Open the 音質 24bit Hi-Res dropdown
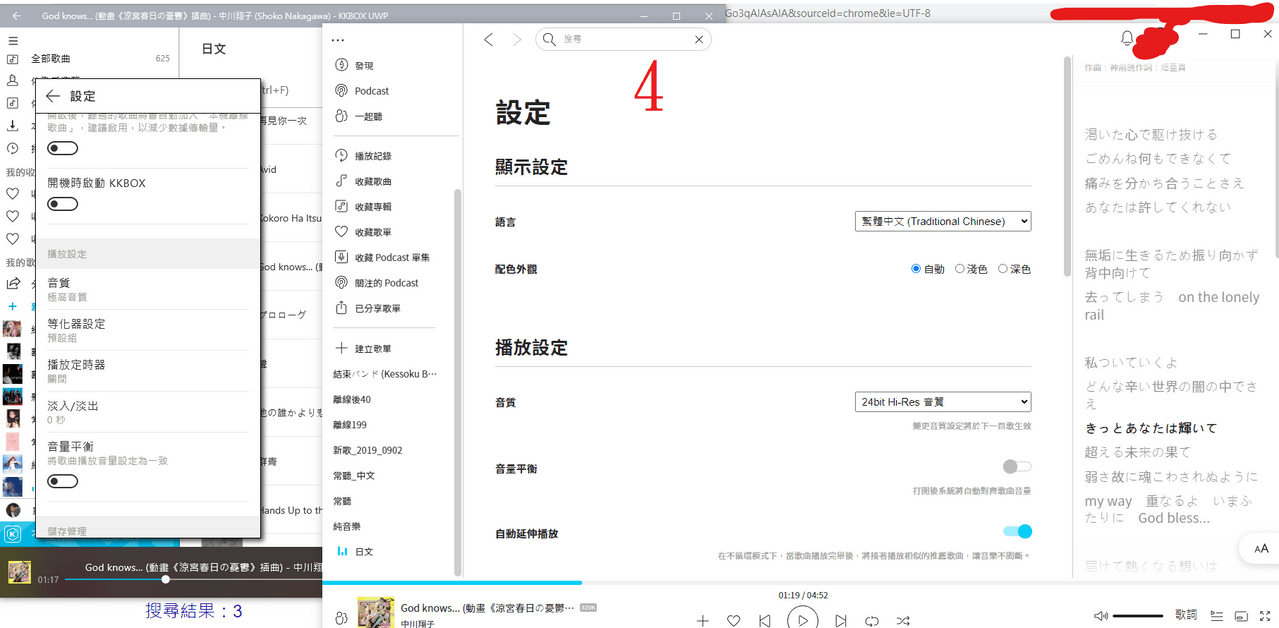 943,402
